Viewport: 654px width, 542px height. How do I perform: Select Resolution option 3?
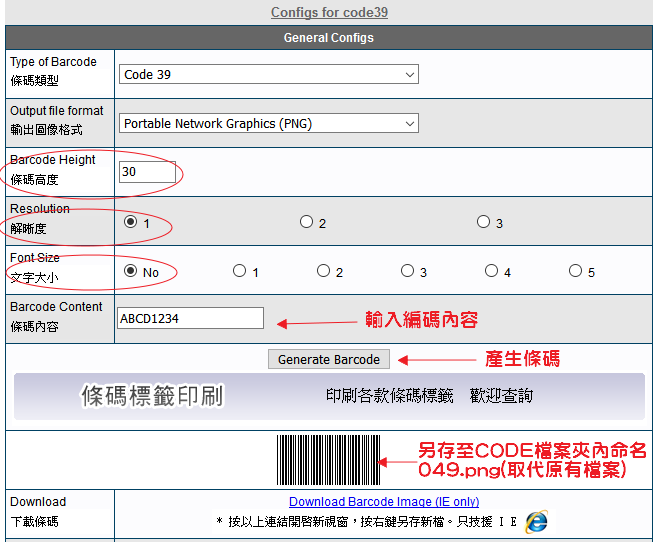[483, 222]
